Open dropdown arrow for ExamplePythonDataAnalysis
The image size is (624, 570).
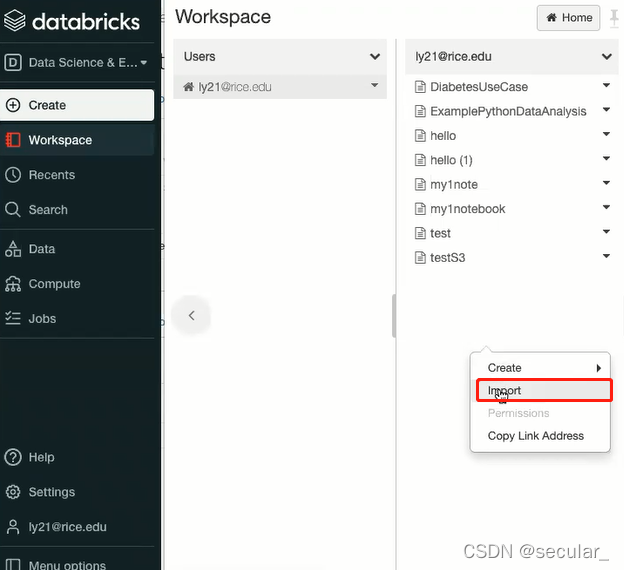point(606,109)
